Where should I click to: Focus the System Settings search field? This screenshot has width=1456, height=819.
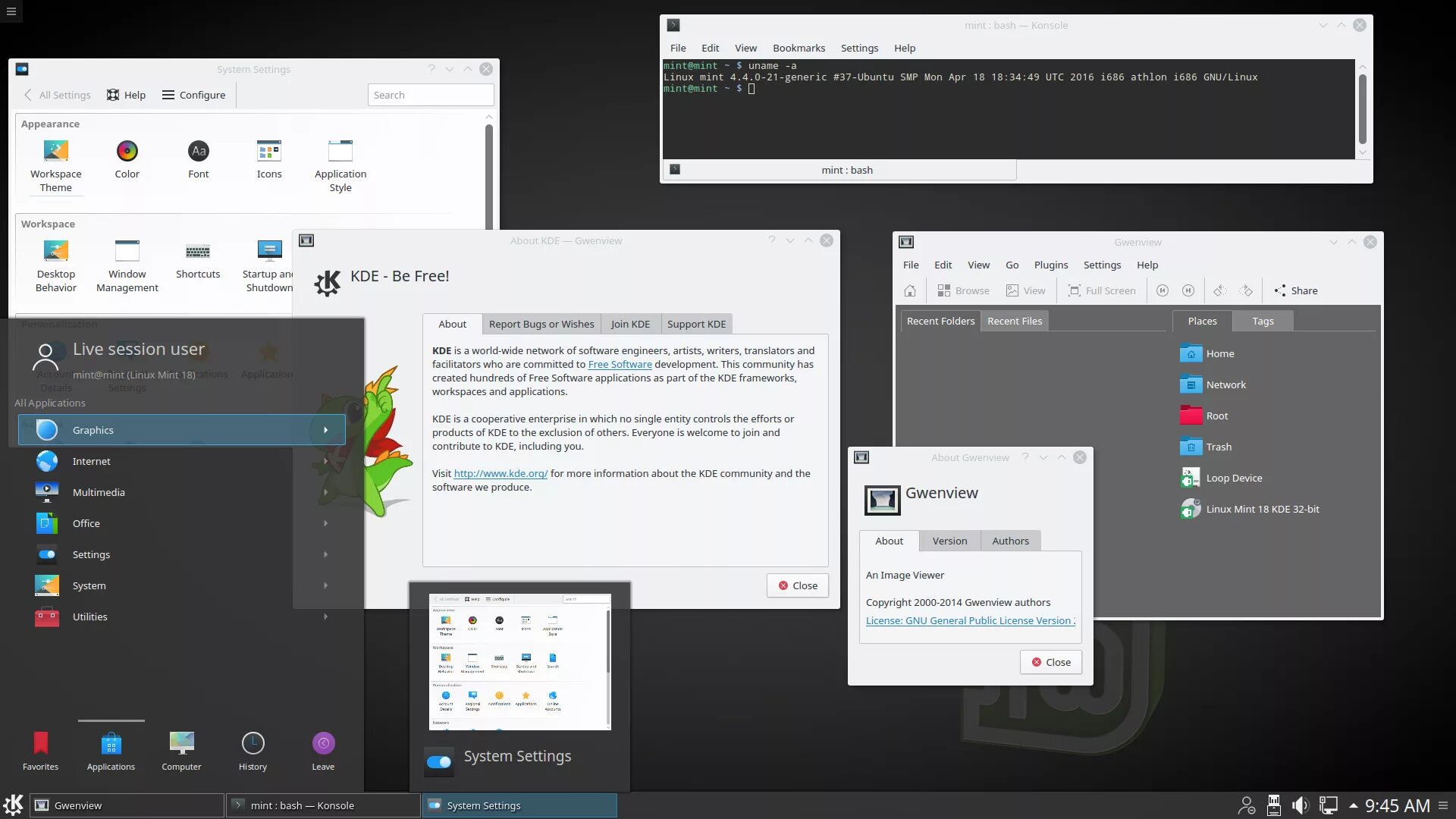click(x=431, y=95)
